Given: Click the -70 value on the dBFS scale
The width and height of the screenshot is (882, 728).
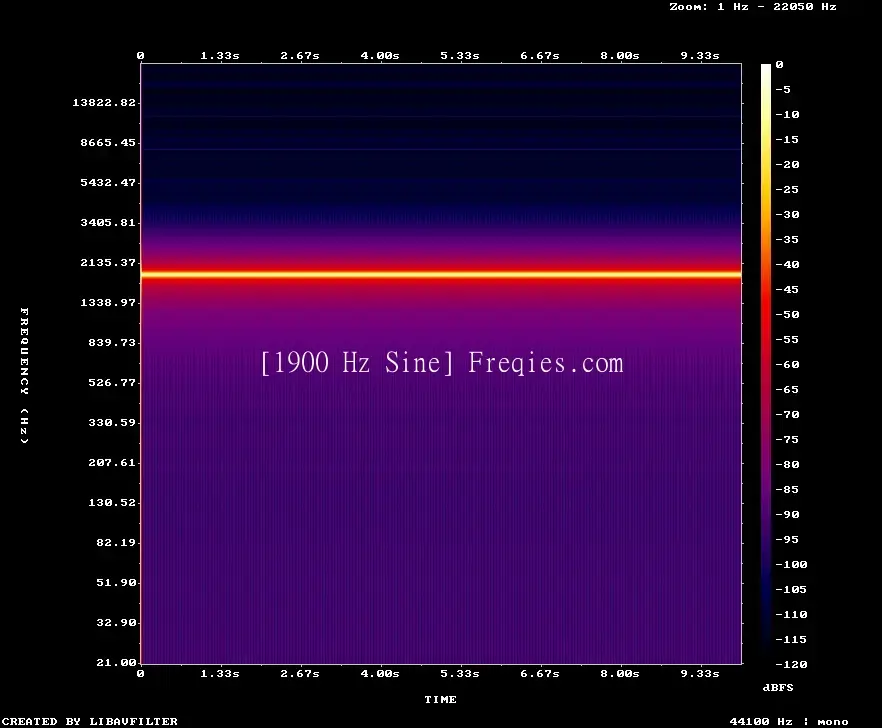Looking at the screenshot, I should [x=787, y=415].
